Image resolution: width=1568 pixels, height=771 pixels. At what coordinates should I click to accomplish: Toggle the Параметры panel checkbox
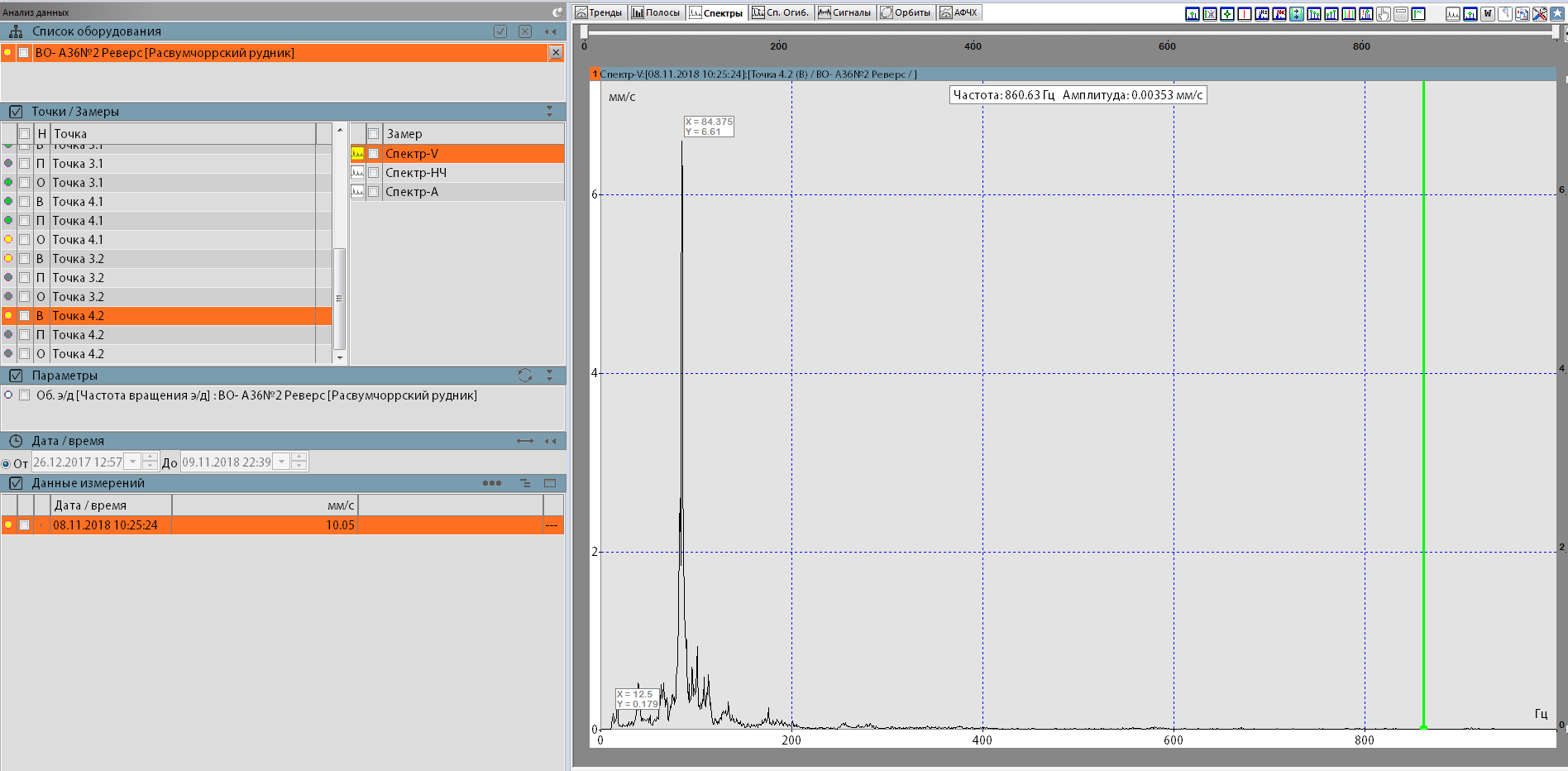click(16, 376)
